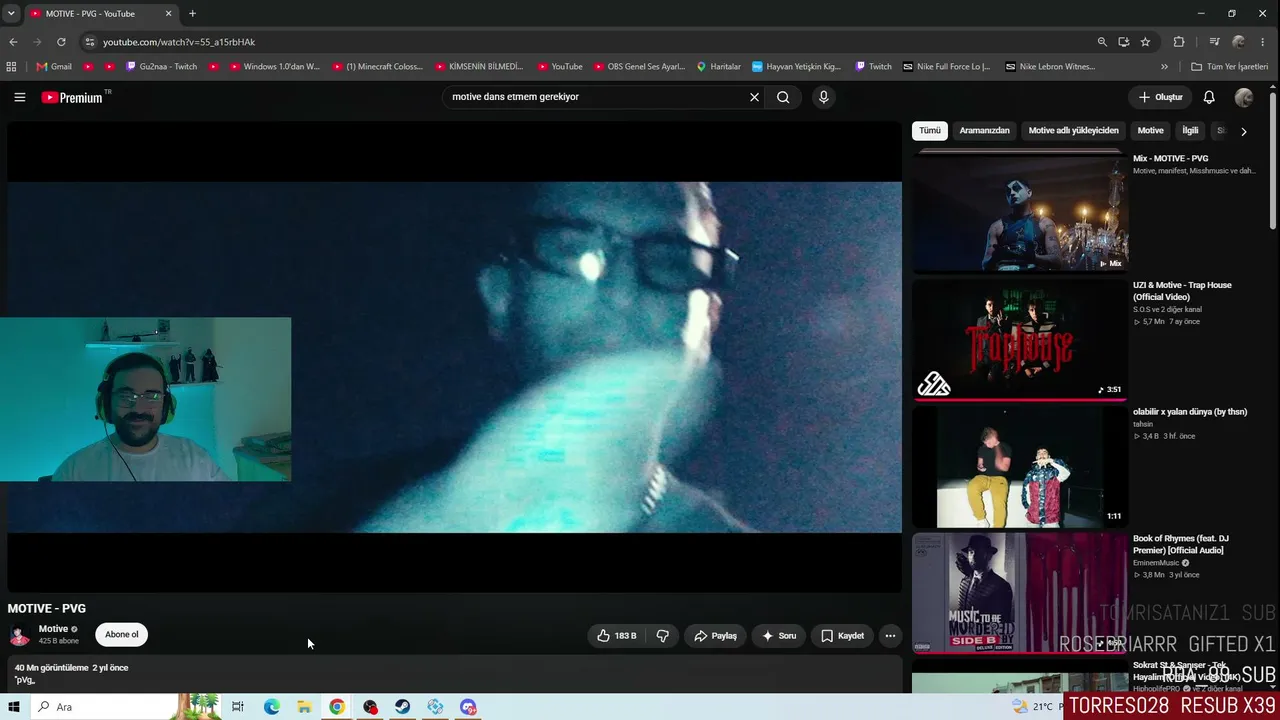The image size is (1280, 720).
Task: Open YouTube notifications bell
Action: [1209, 97]
